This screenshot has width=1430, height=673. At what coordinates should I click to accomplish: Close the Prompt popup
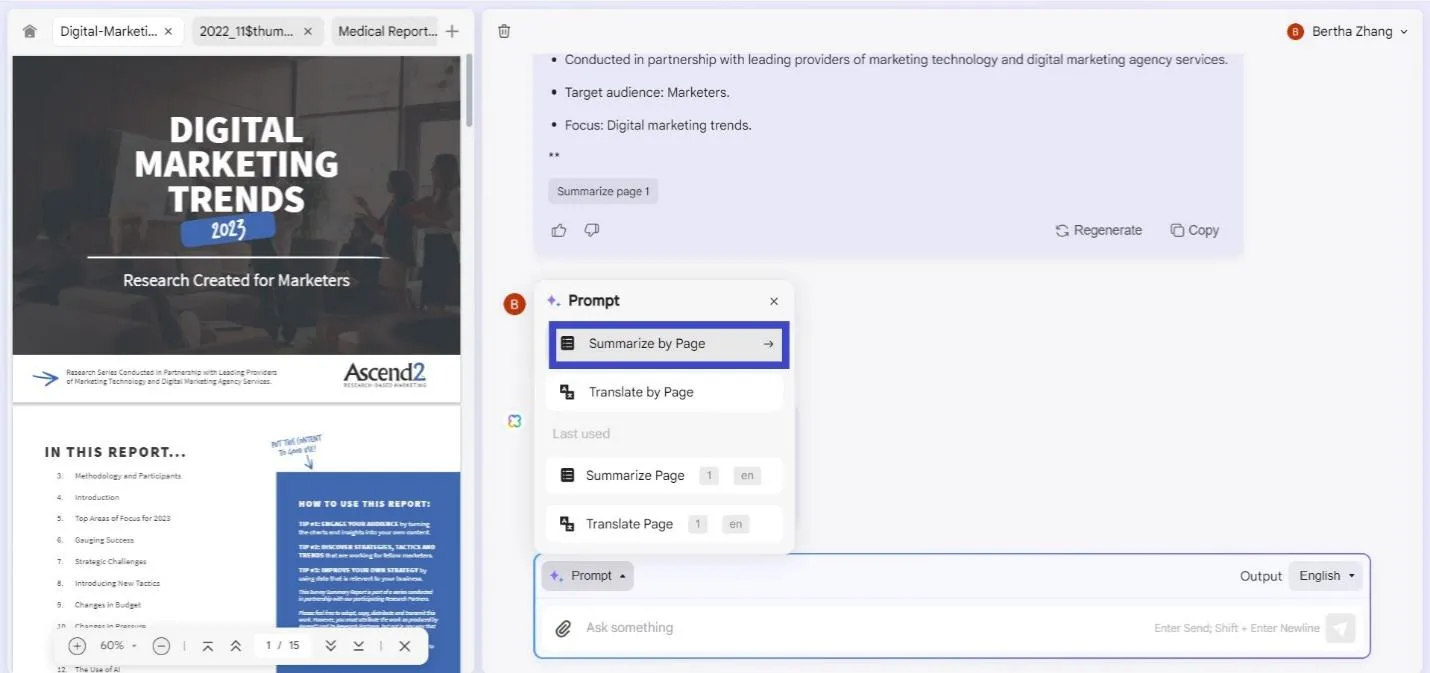(x=774, y=301)
